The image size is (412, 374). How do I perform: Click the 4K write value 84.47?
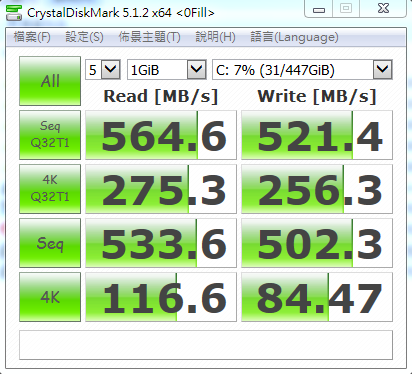coord(317,297)
